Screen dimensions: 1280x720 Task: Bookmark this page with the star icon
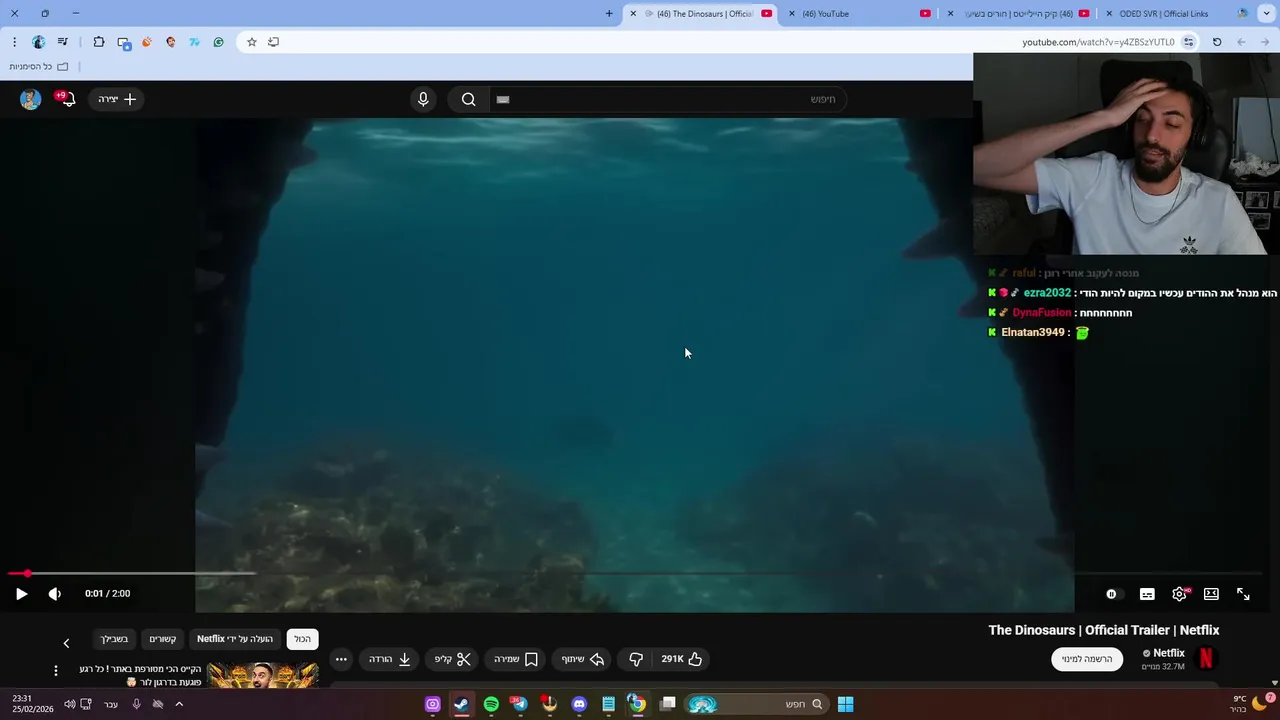[252, 42]
